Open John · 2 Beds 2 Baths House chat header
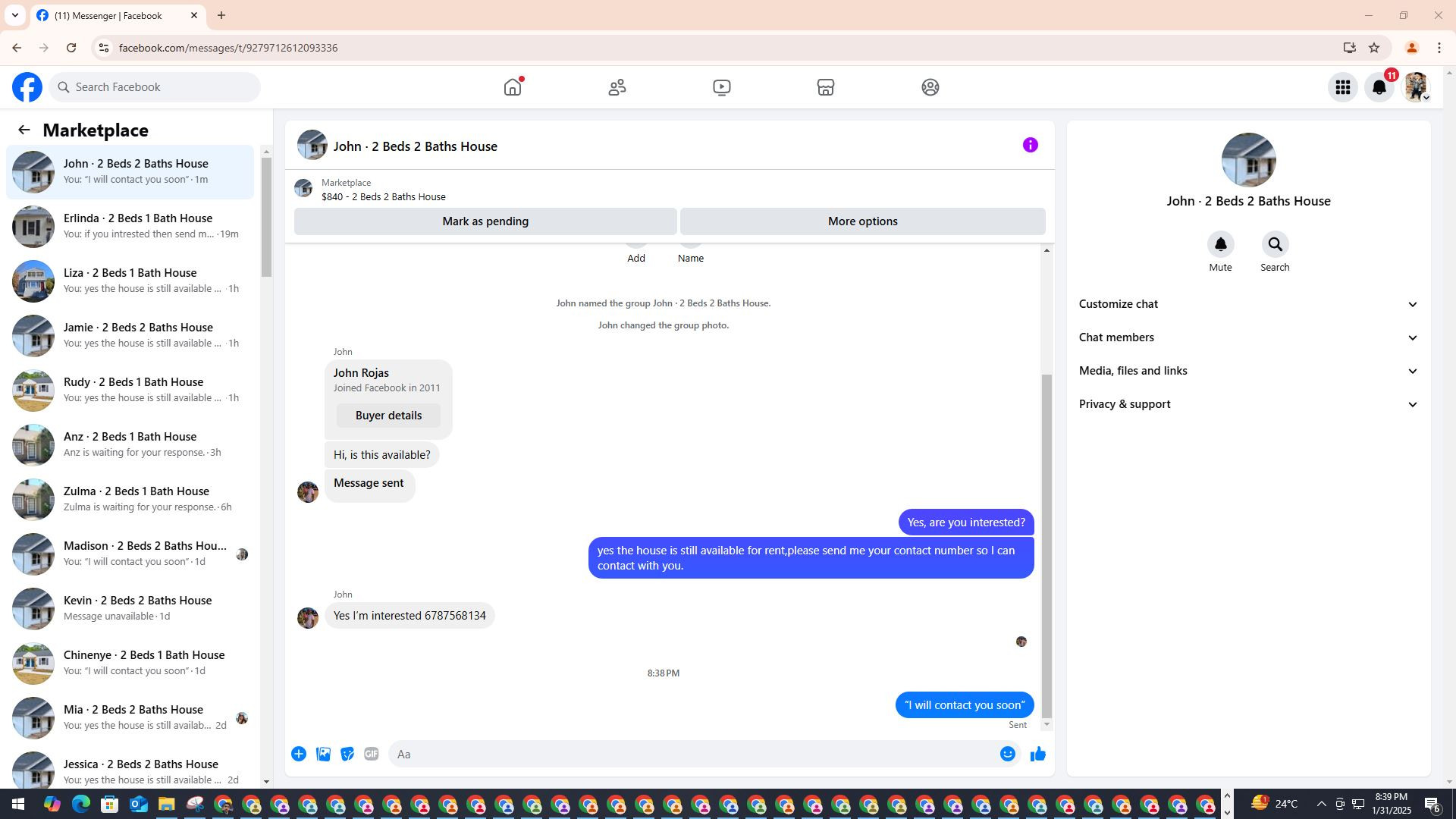The width and height of the screenshot is (1456, 819). coord(415,146)
